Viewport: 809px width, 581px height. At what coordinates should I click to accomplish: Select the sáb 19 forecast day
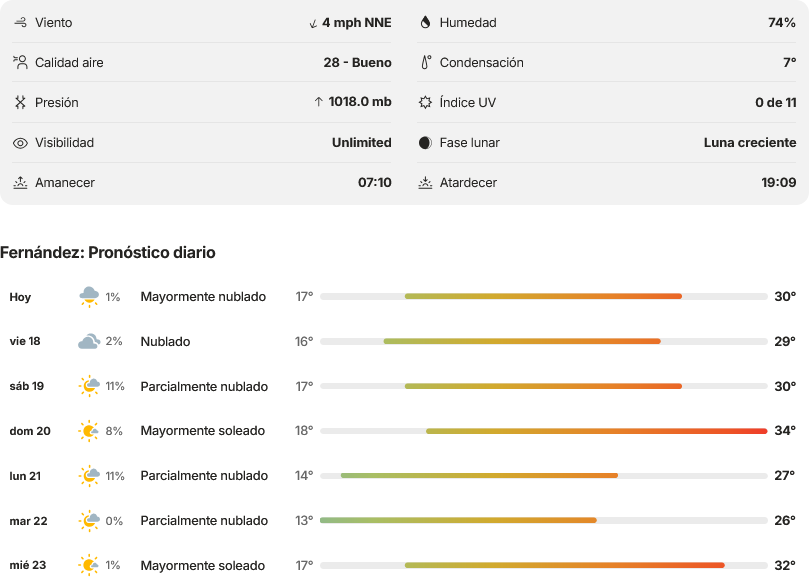coord(27,386)
